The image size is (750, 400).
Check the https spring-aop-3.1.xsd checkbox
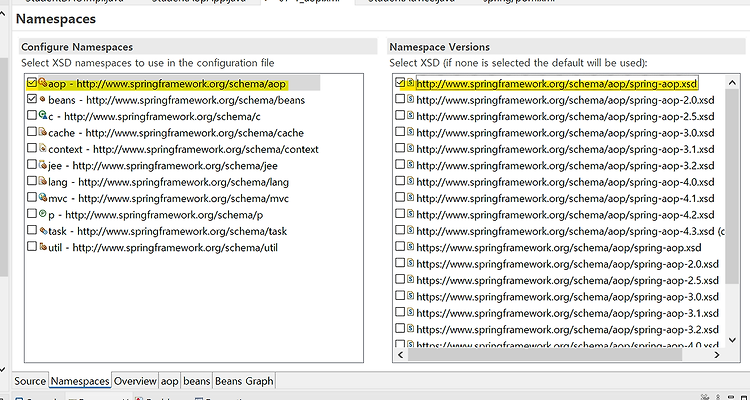[400, 312]
